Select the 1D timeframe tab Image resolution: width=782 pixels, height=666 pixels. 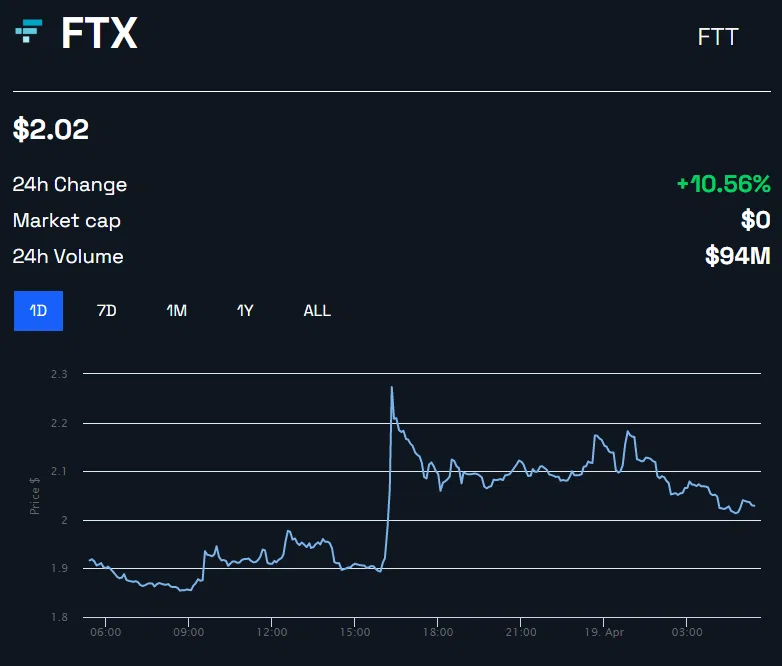coord(38,311)
